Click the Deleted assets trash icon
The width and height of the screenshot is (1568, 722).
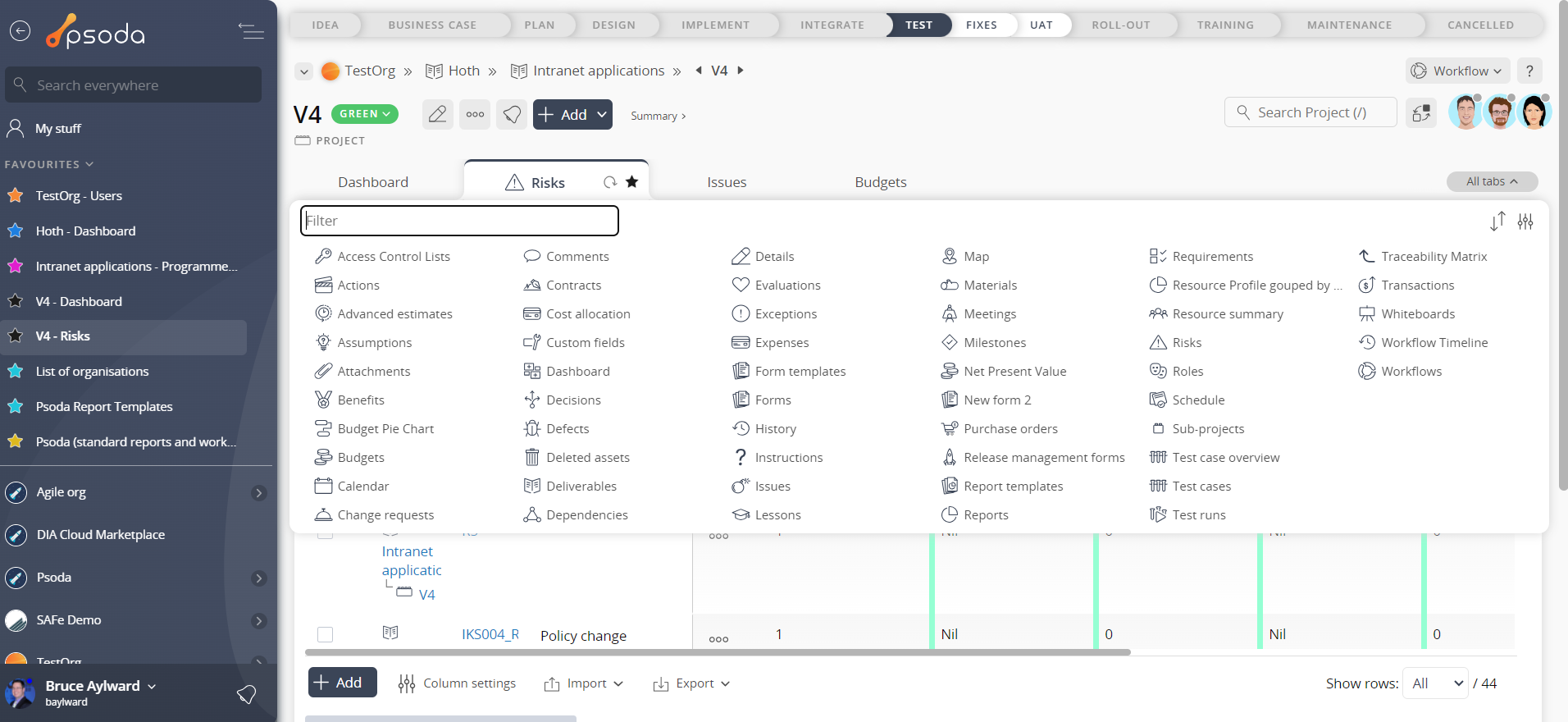(532, 457)
